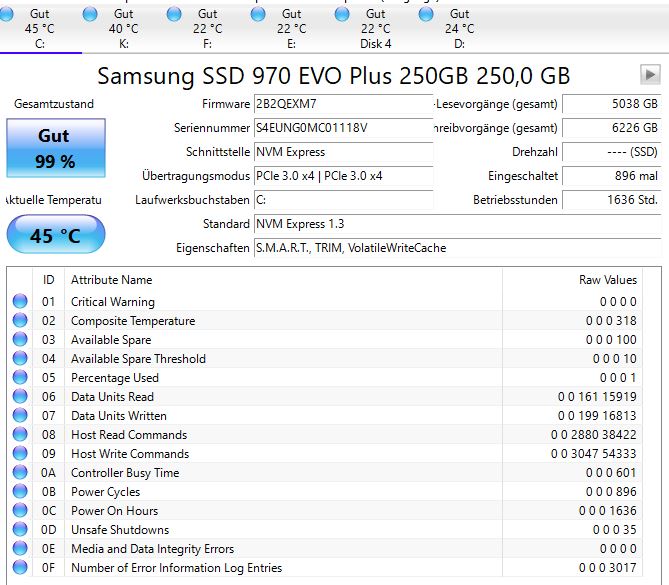Click raw value 0 0 0 318

pyautogui.click(x=611, y=321)
